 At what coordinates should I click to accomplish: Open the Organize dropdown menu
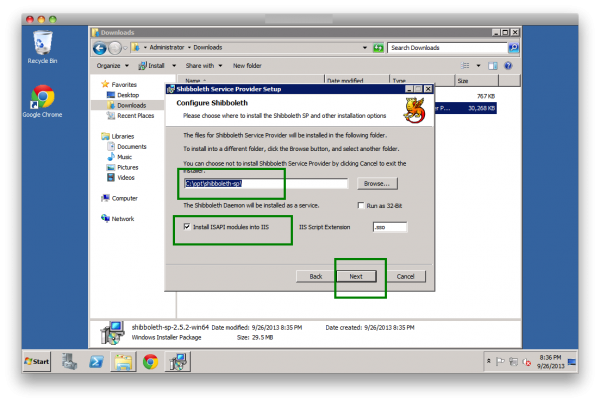click(x=113, y=66)
